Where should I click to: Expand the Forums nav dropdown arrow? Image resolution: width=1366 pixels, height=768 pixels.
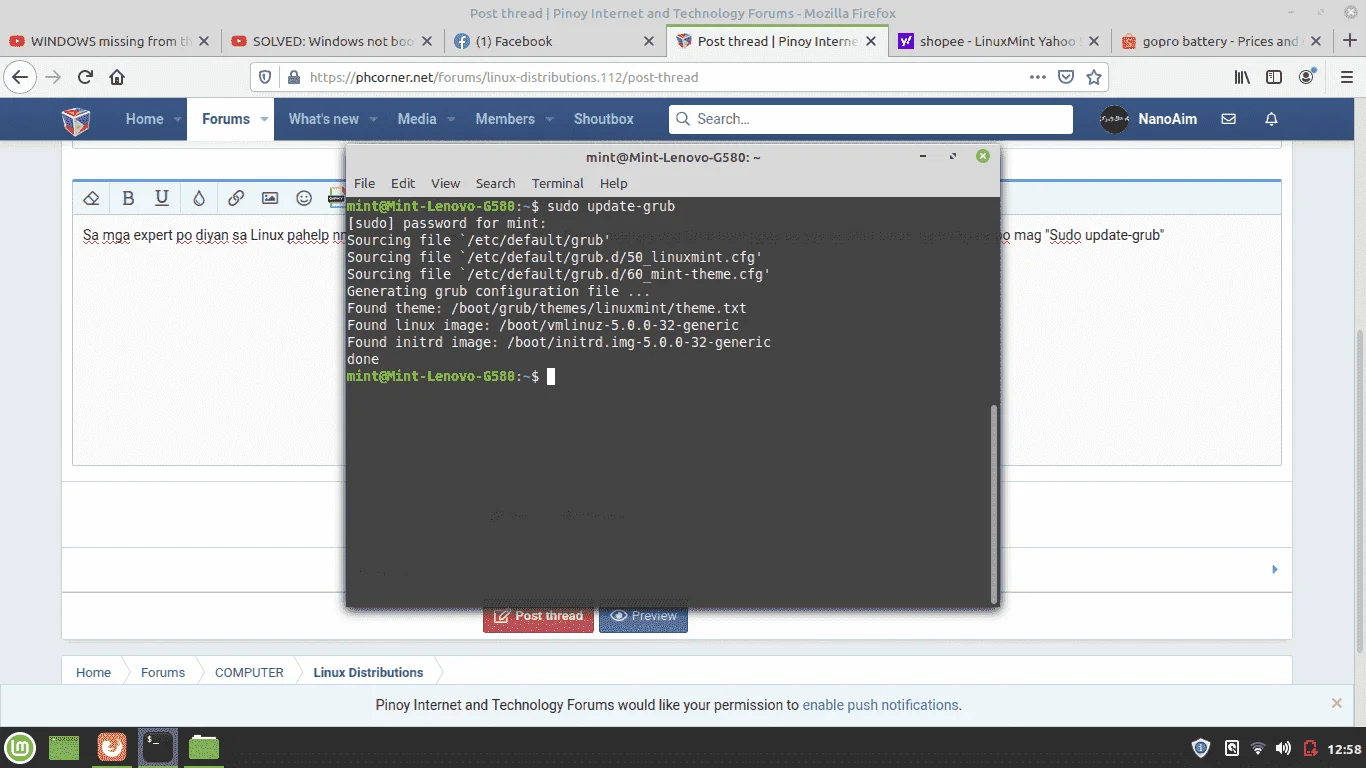pyautogui.click(x=265, y=119)
